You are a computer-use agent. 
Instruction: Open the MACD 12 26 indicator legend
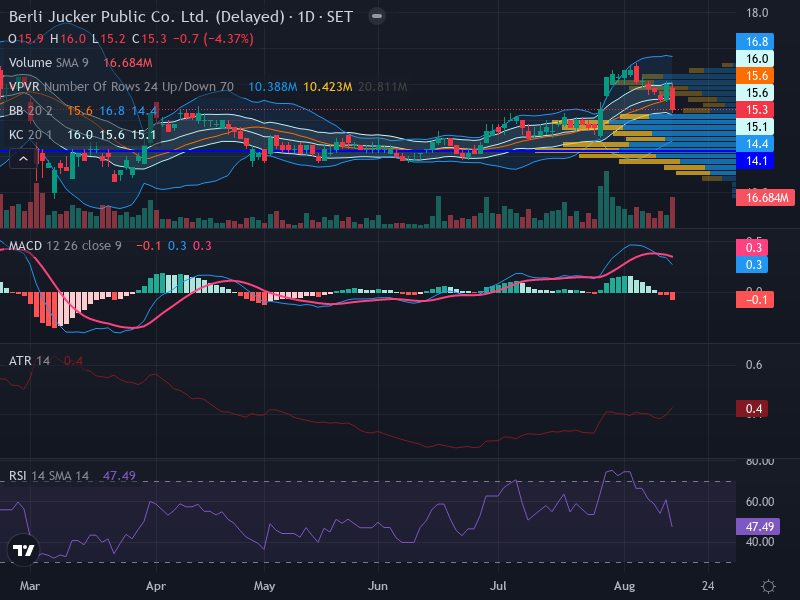tap(65, 246)
